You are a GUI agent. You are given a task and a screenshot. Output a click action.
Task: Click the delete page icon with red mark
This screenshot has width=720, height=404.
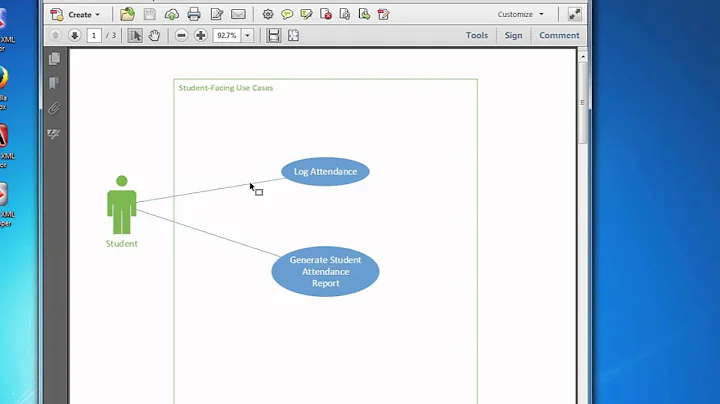[326, 15]
